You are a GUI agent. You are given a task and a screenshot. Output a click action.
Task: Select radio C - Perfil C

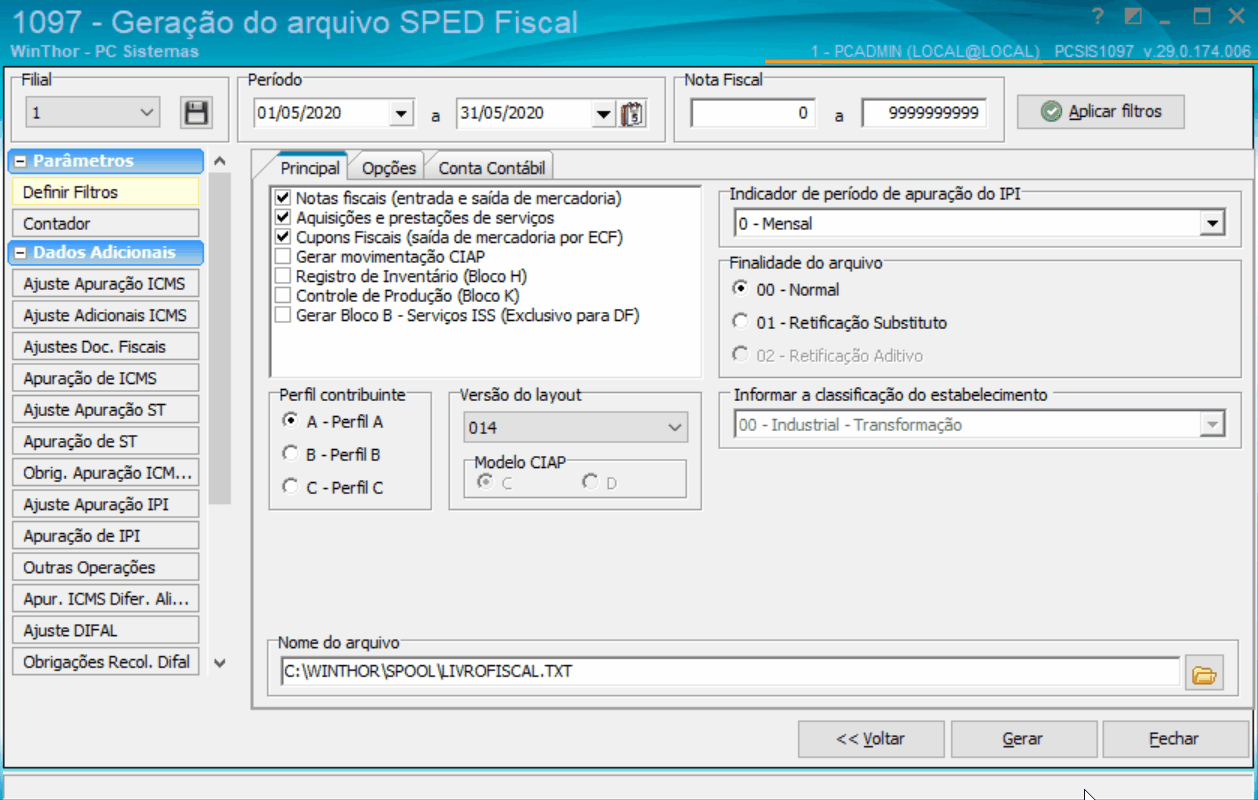(290, 487)
